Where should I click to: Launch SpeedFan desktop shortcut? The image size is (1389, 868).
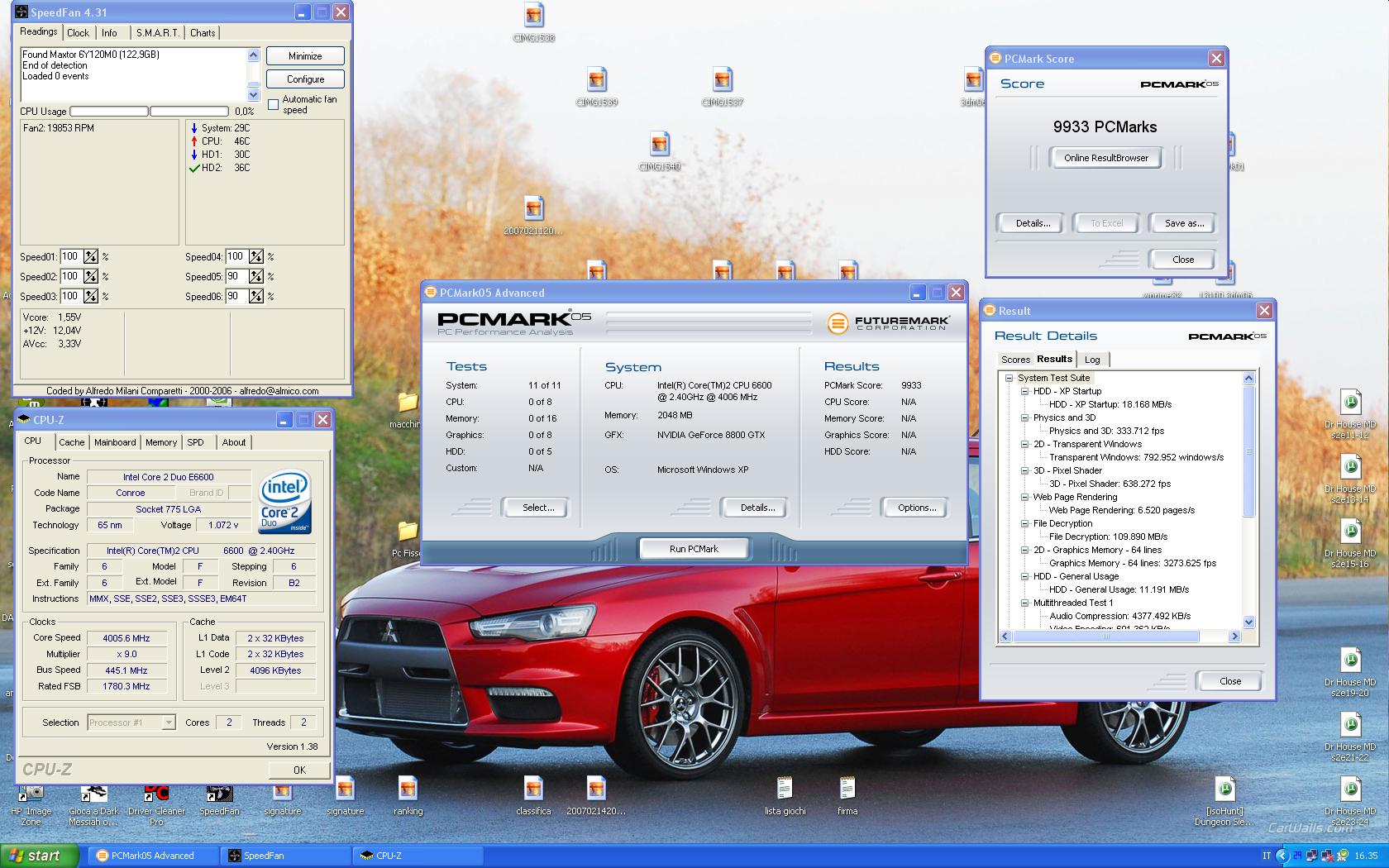coord(219,799)
